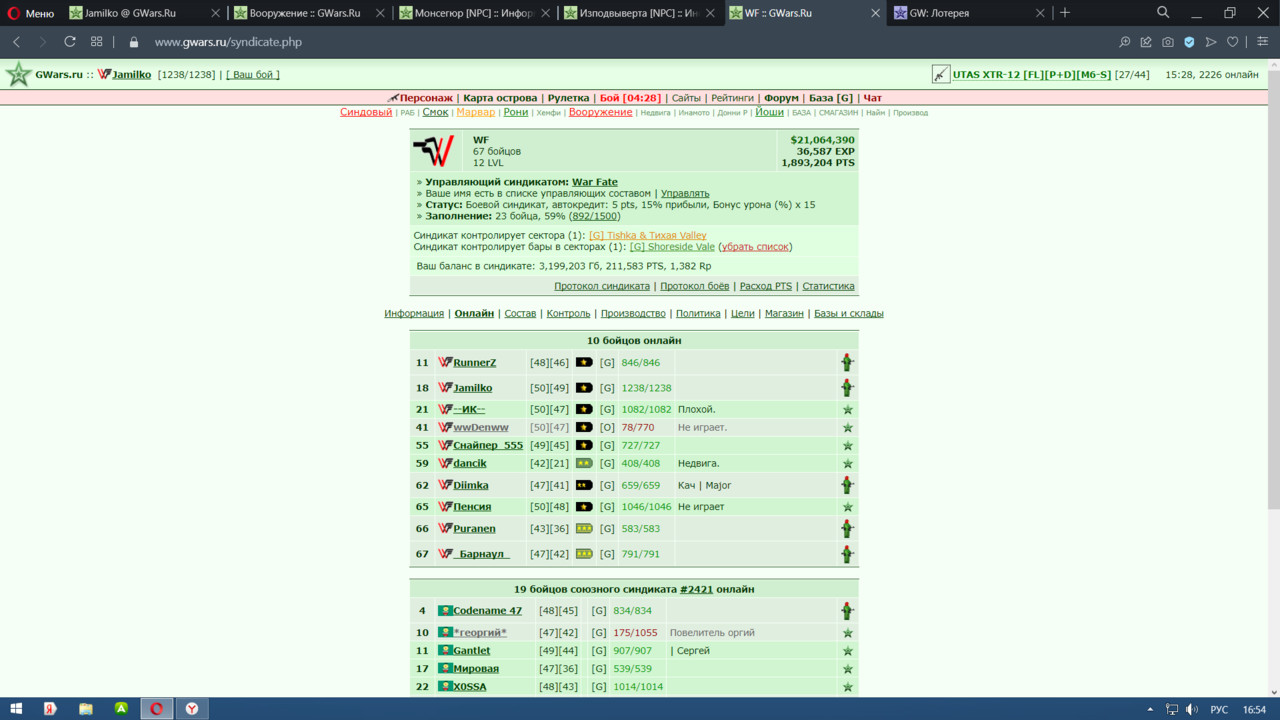Screen dimensions: 1280x720
Task: Click the soldier icon in Diimka row
Action: tap(847, 485)
